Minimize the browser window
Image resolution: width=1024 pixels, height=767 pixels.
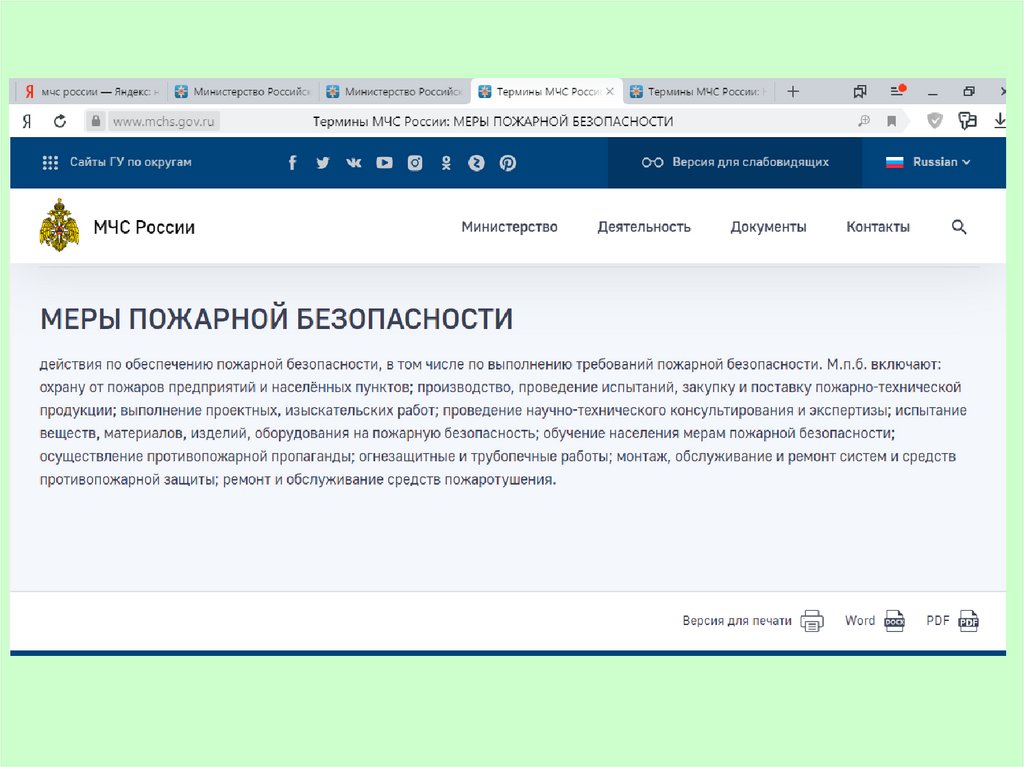[x=933, y=93]
